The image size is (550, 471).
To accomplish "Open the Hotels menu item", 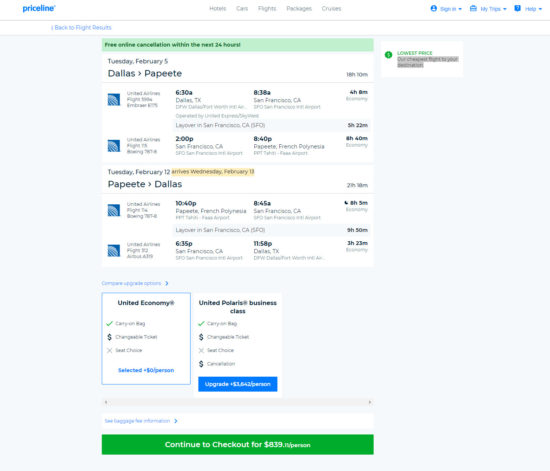I will point(217,8).
